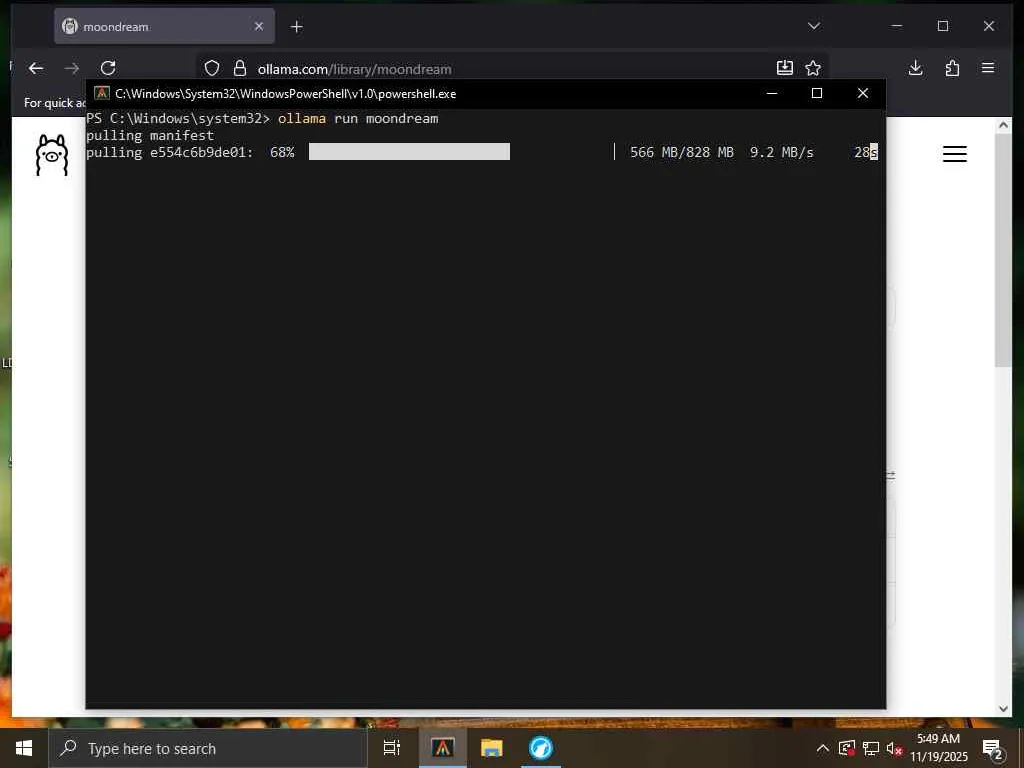Minimize the browser window
Image resolution: width=1024 pixels, height=768 pixels.
(897, 26)
